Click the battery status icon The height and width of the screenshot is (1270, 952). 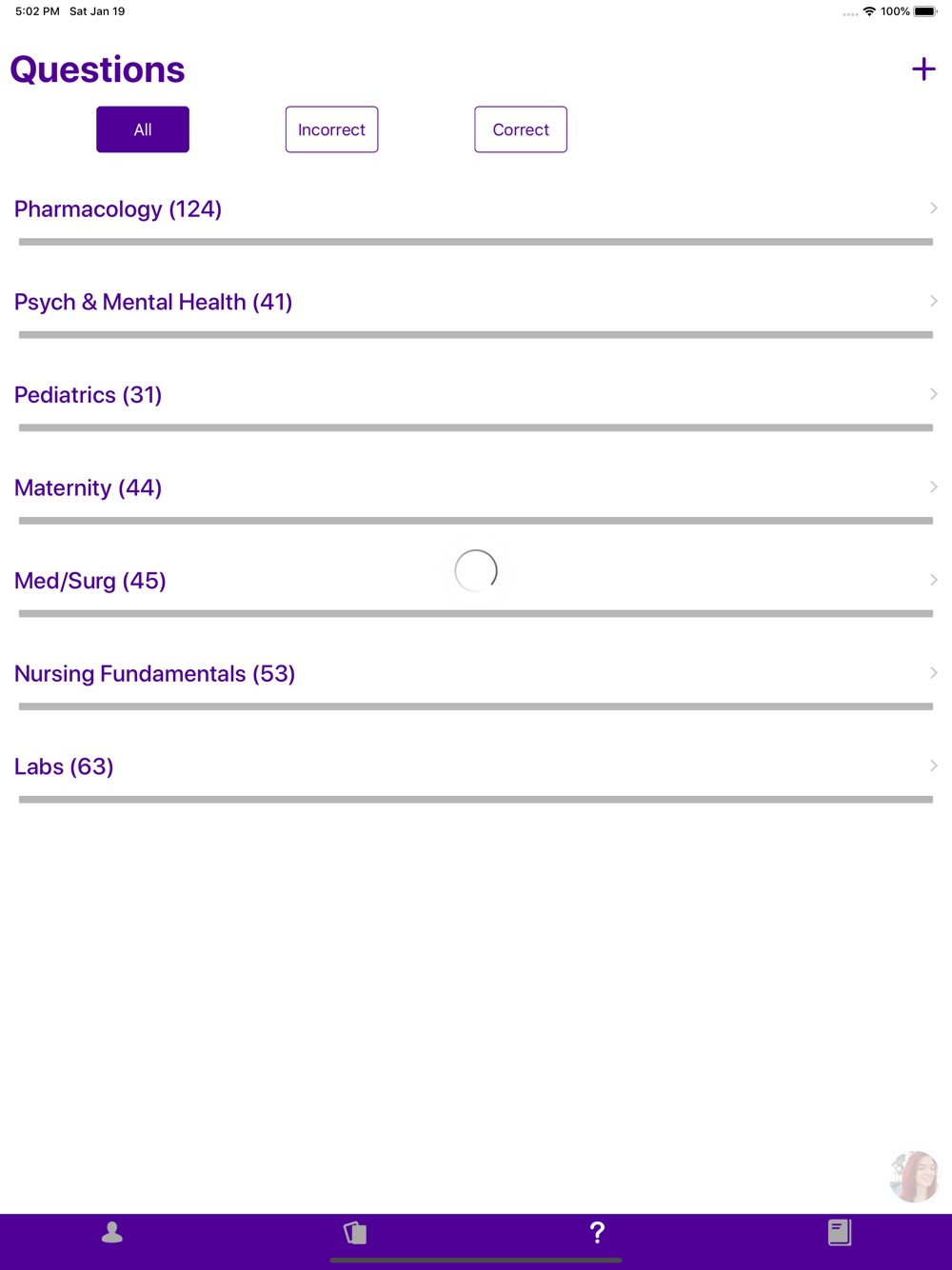(925, 11)
